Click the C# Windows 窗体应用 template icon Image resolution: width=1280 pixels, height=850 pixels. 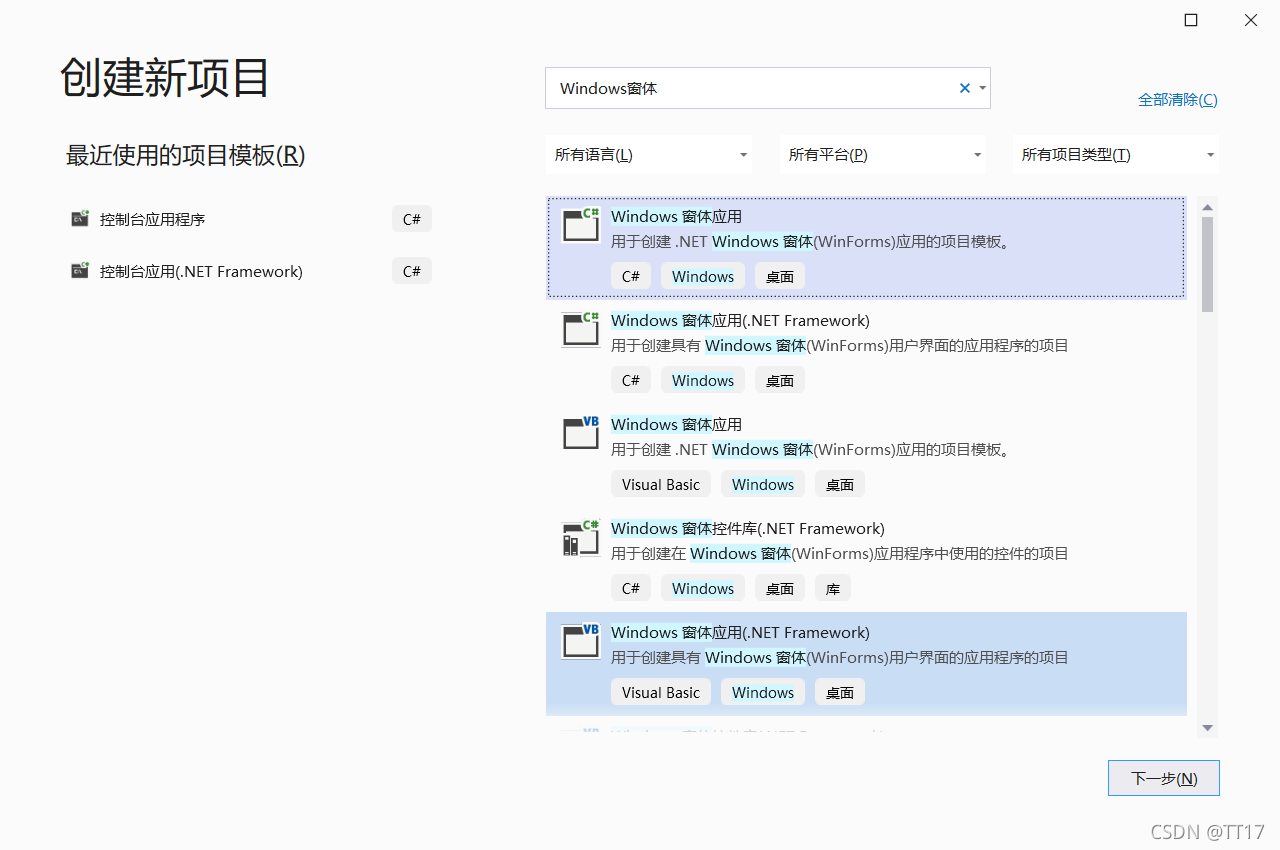click(x=580, y=224)
